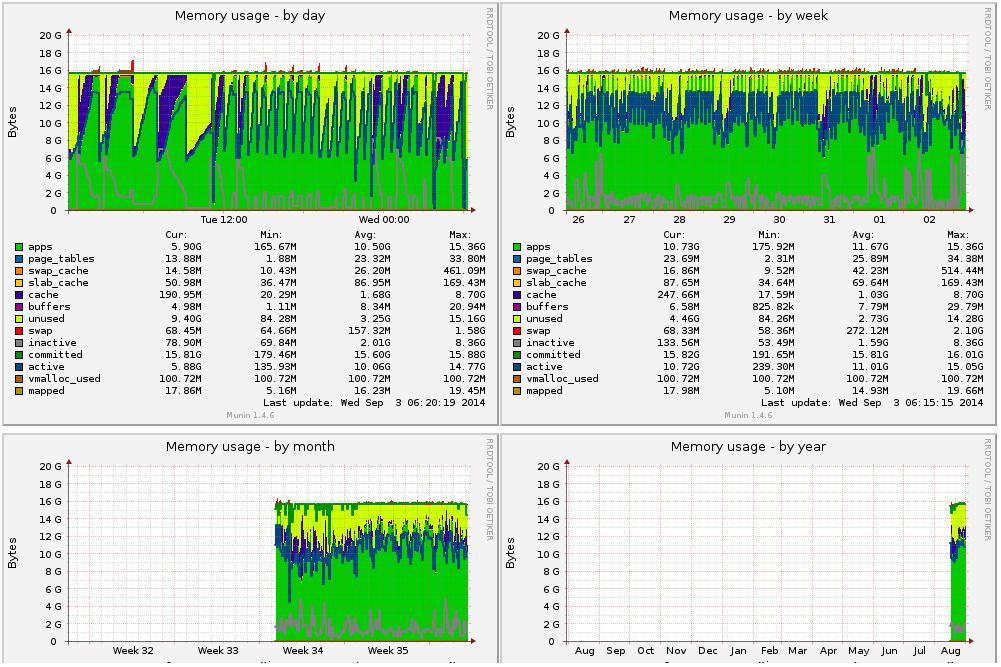Click the buffers color swatch in weekly legend
Image resolution: width=1001 pixels, height=667 pixels.
pyautogui.click(x=517, y=307)
